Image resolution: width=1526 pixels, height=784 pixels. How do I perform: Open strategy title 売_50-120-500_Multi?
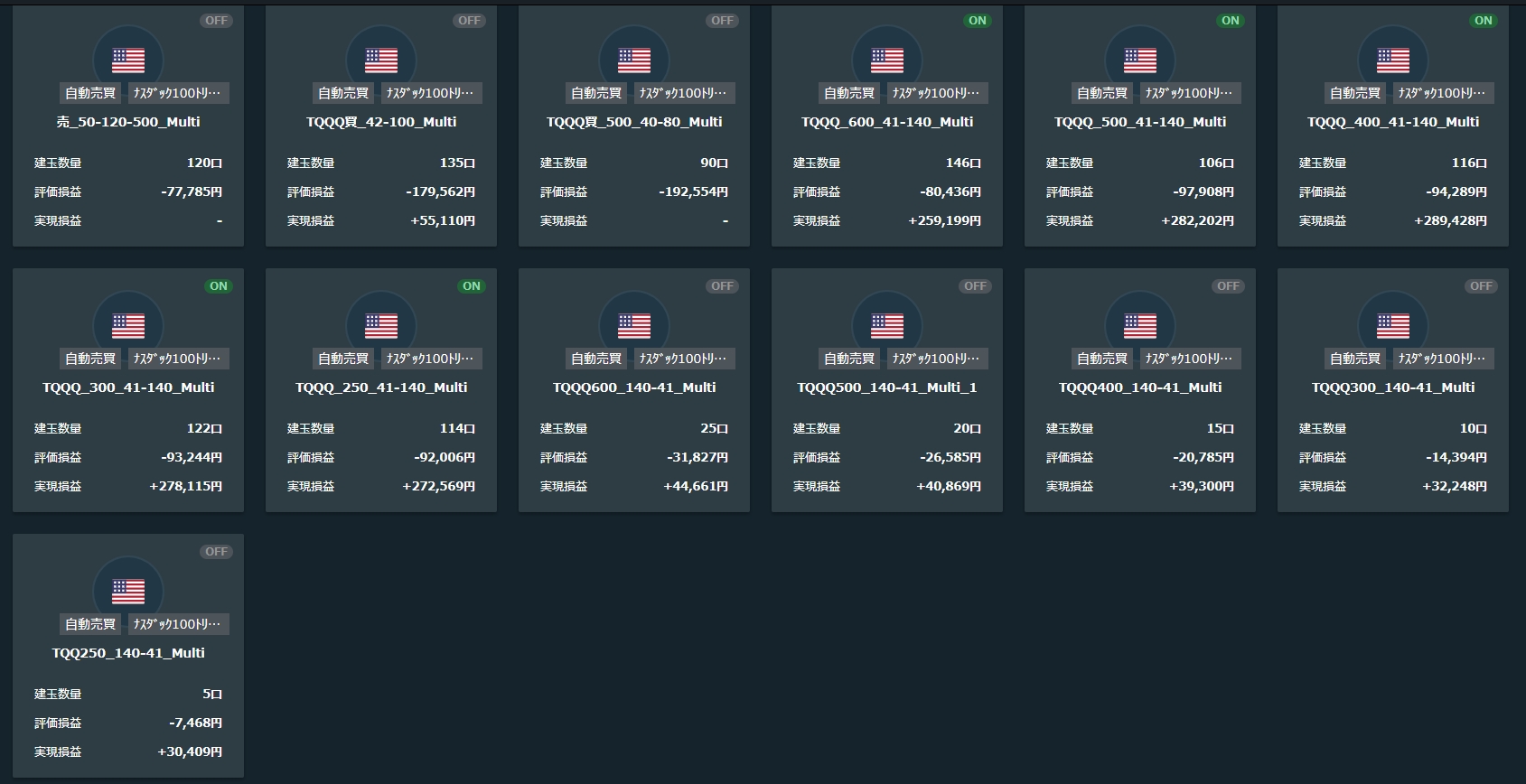(128, 122)
